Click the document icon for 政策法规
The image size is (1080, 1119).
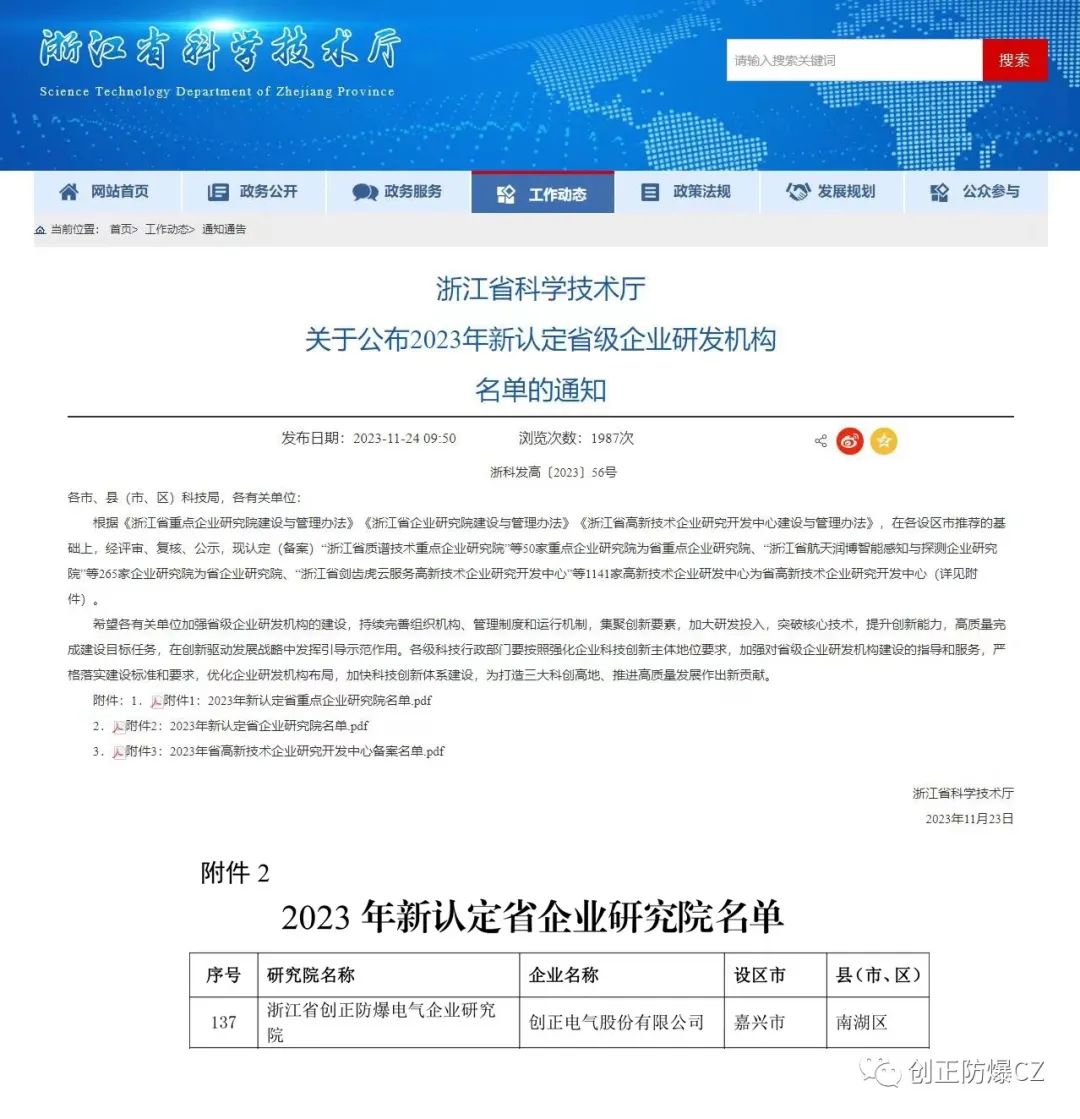(650, 192)
